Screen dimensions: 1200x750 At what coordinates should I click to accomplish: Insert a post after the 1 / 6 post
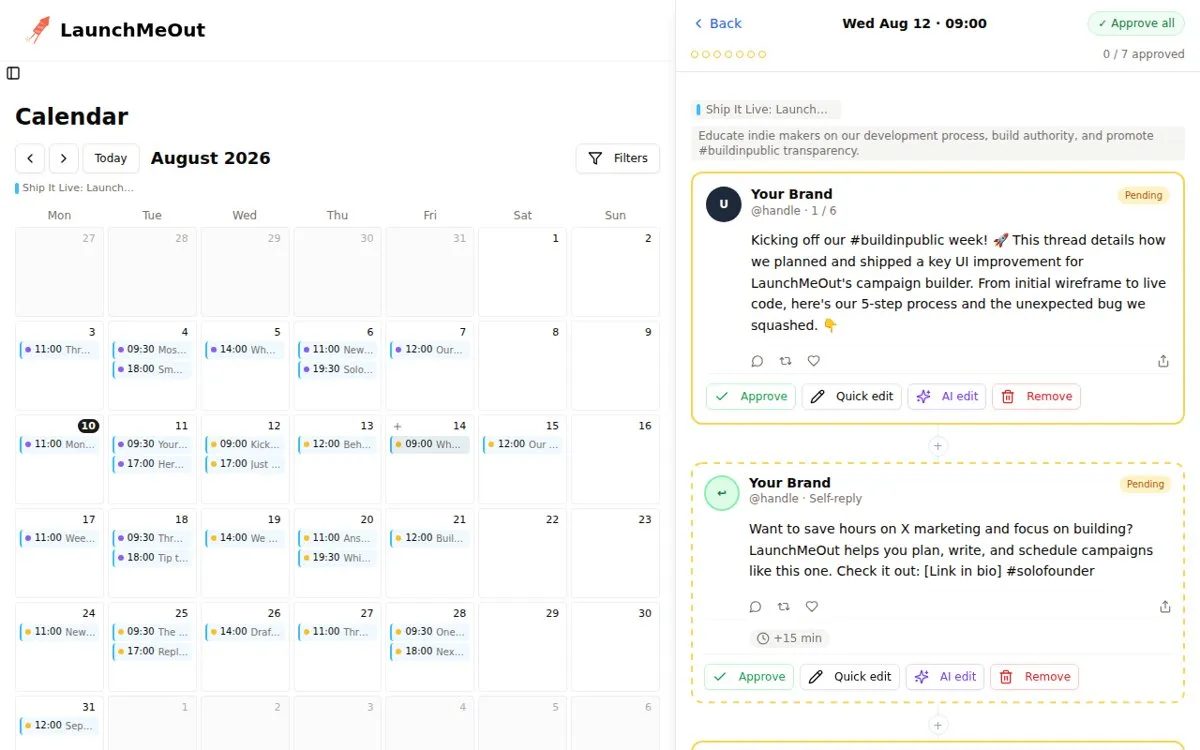[x=937, y=446]
